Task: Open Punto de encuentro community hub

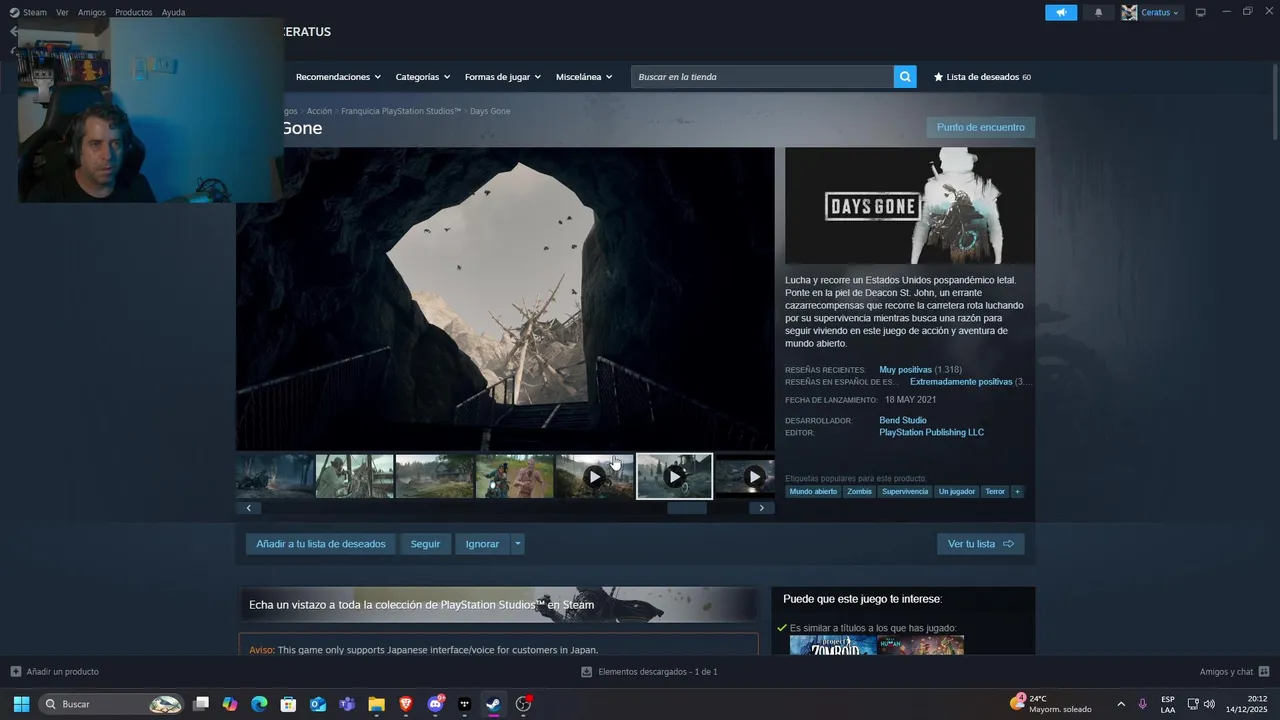Action: coord(980,127)
